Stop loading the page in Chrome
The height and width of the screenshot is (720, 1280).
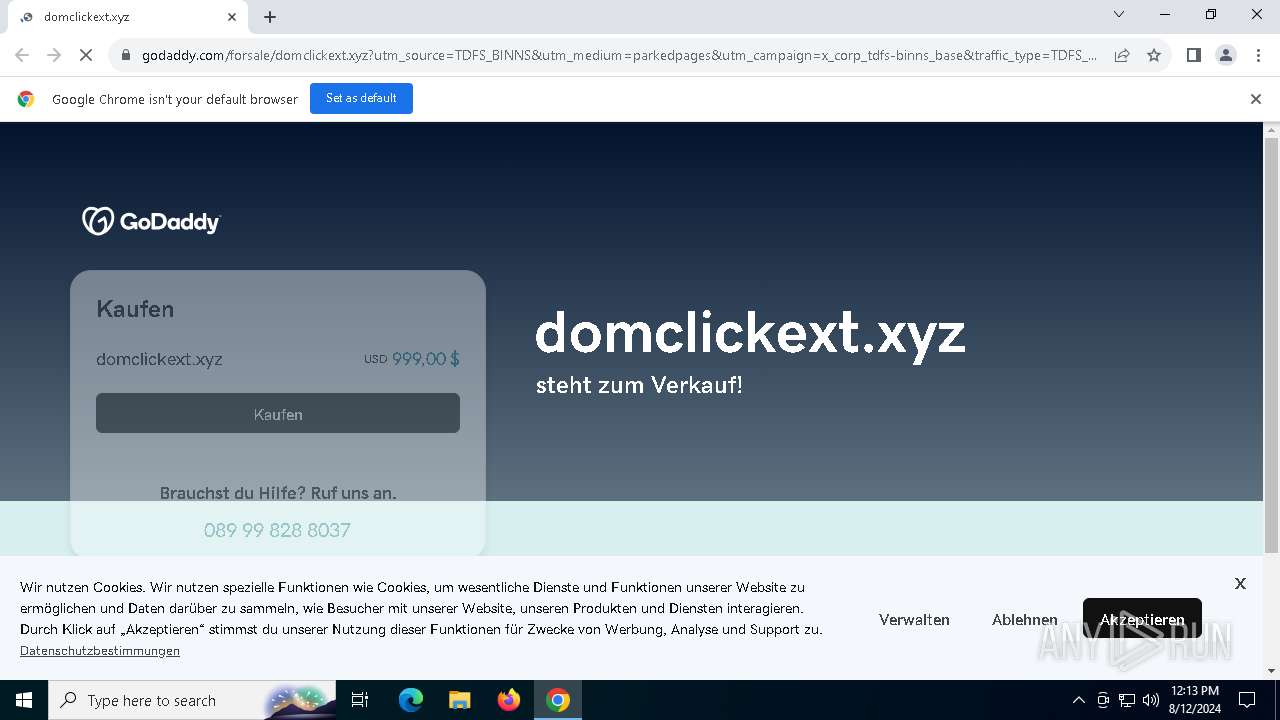click(x=86, y=55)
